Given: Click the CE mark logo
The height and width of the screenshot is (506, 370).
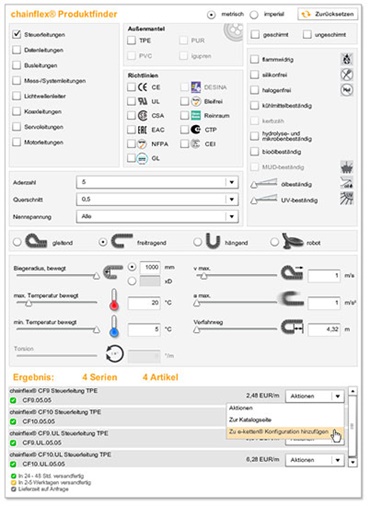Looking at the screenshot, I should click(x=143, y=87).
